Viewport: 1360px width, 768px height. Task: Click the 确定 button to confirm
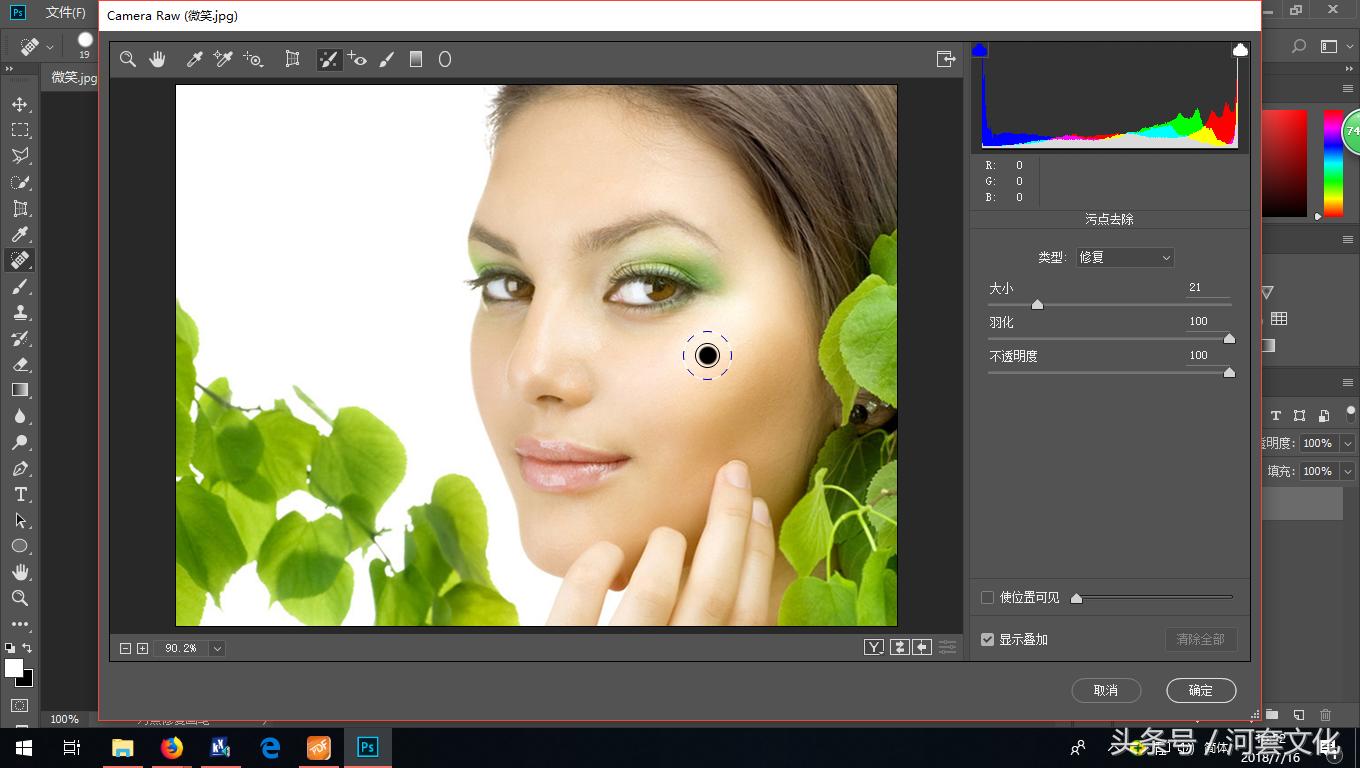1200,690
